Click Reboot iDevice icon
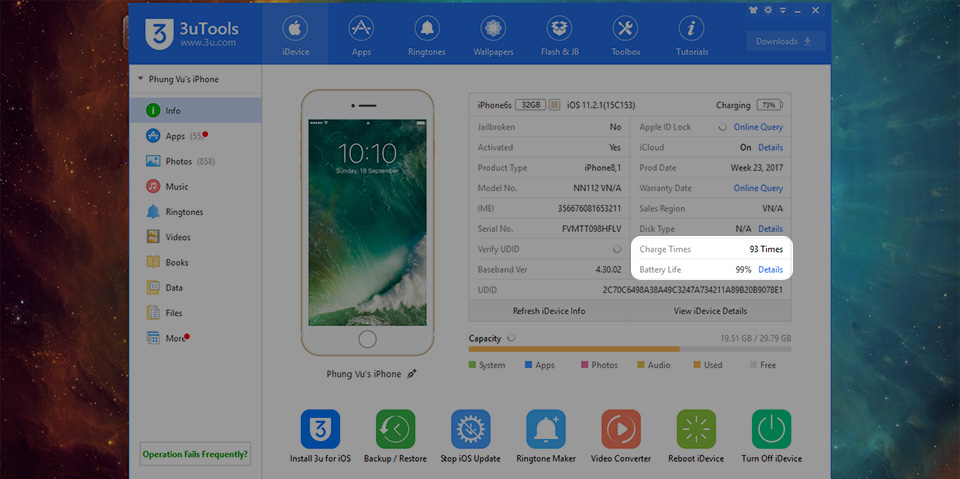Viewport: 960px width, 479px height. [696, 429]
